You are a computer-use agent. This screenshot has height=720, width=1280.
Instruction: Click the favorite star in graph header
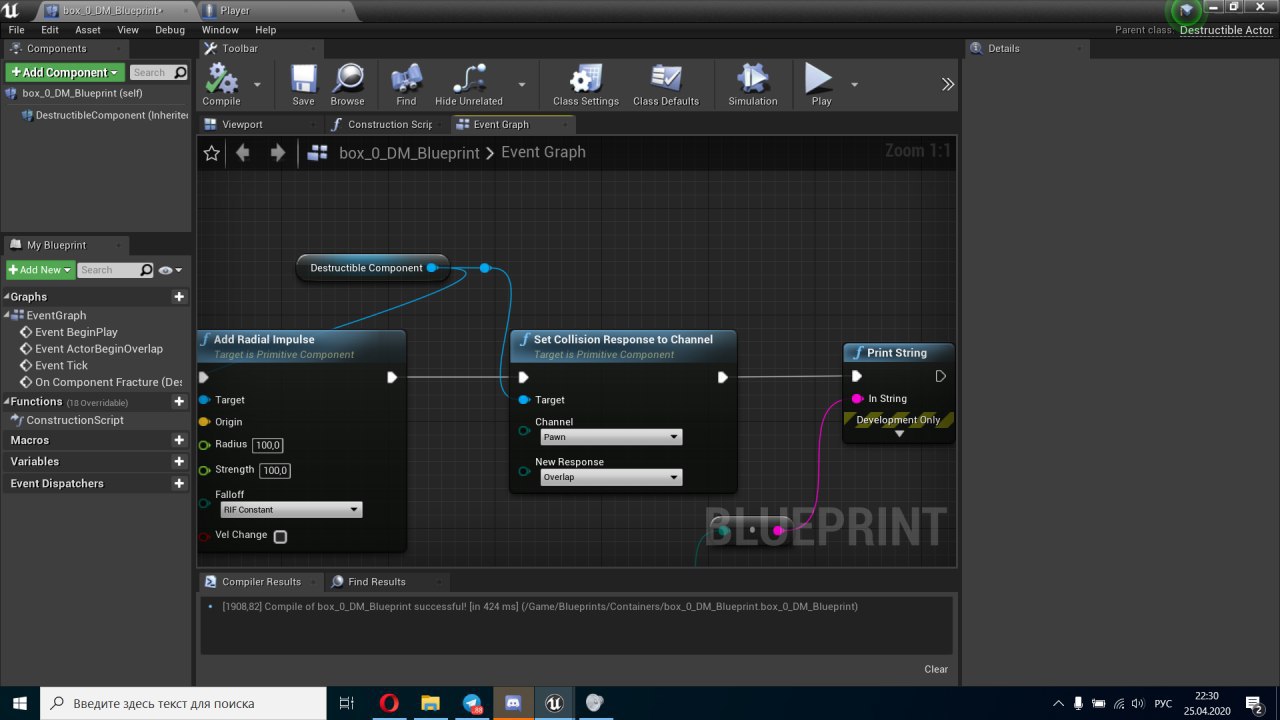pyautogui.click(x=212, y=153)
